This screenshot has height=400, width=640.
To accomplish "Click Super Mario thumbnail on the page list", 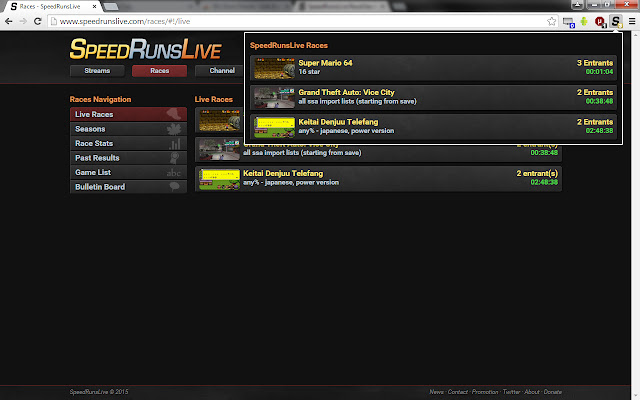I will coord(220,120).
